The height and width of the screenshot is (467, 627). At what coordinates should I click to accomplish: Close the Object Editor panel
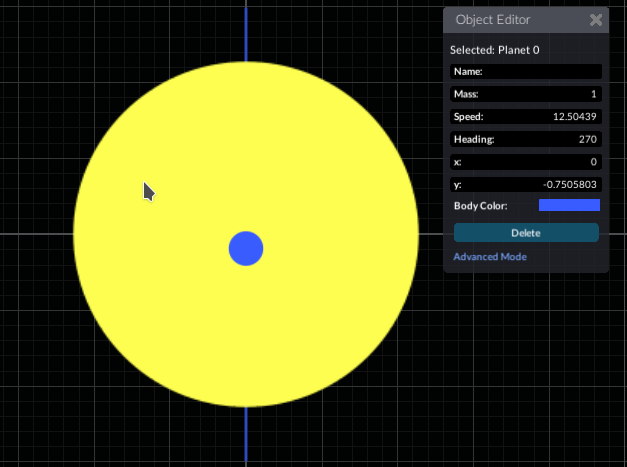(x=596, y=20)
